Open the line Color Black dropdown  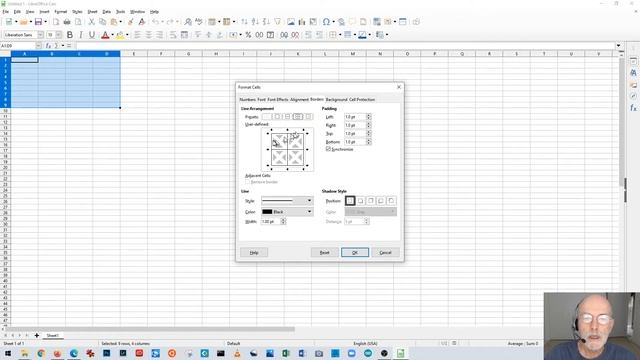(287, 211)
